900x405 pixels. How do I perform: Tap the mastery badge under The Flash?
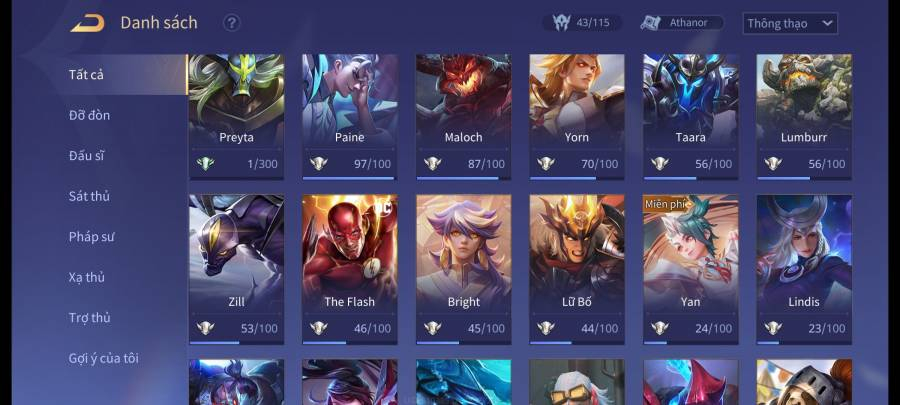[x=319, y=328]
